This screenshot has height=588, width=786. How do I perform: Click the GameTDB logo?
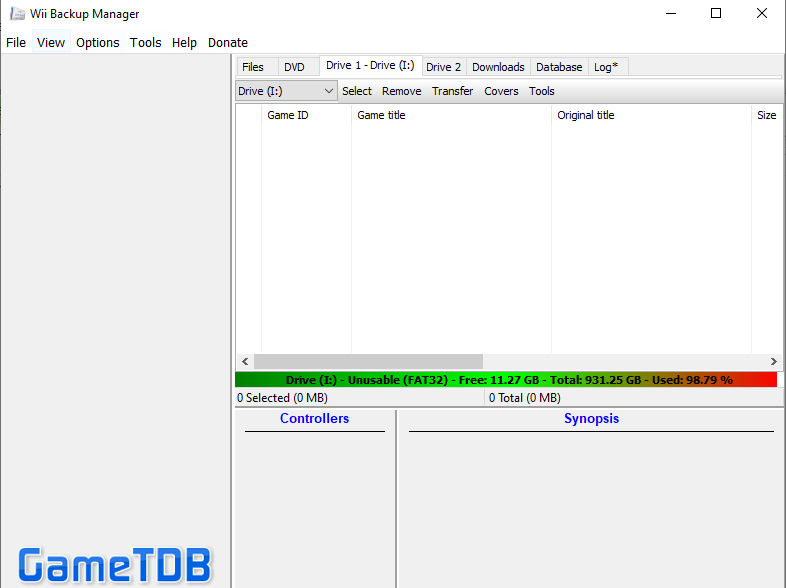pos(115,565)
